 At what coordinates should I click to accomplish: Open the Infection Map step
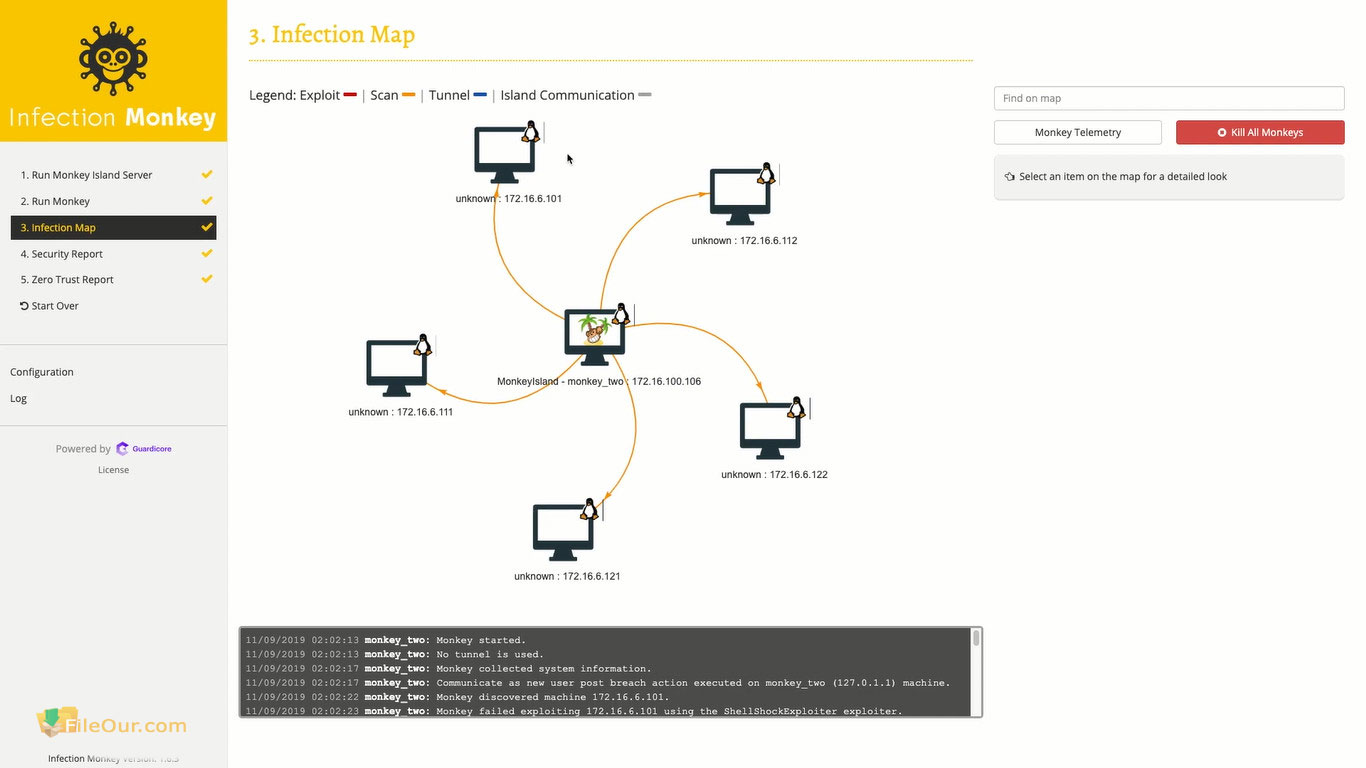[113, 227]
